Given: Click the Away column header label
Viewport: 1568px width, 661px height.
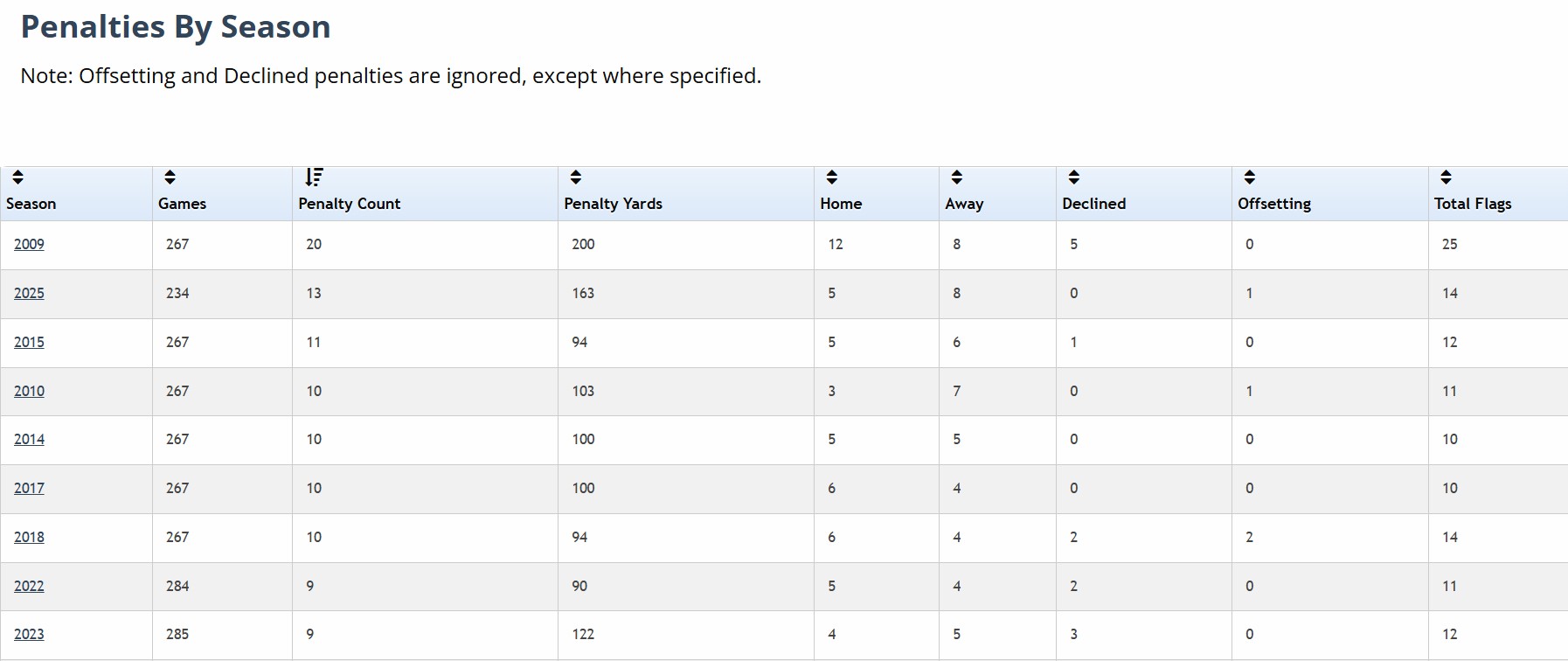Looking at the screenshot, I should [x=965, y=204].
